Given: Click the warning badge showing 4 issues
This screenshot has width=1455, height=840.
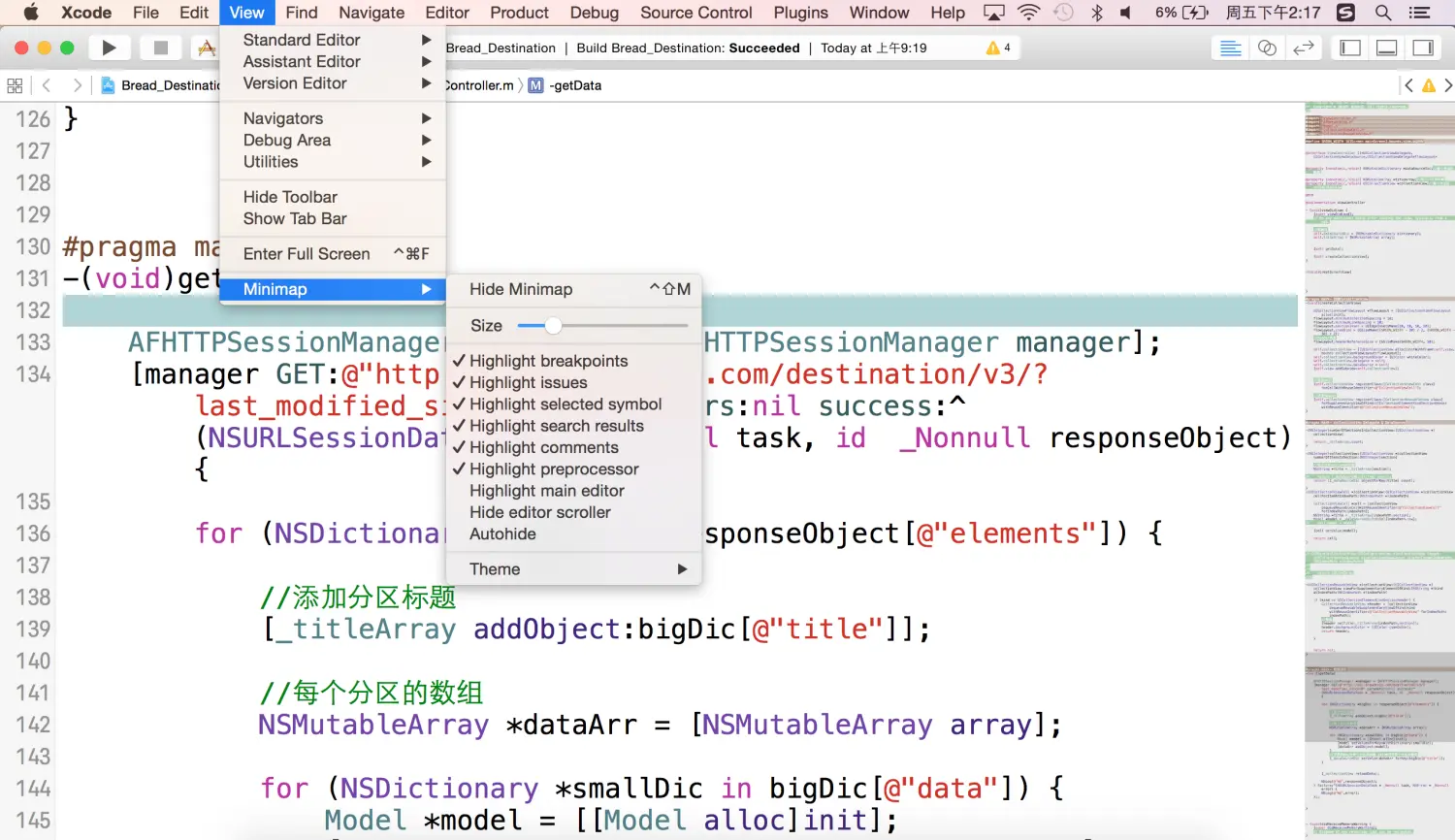Looking at the screenshot, I should (x=998, y=48).
